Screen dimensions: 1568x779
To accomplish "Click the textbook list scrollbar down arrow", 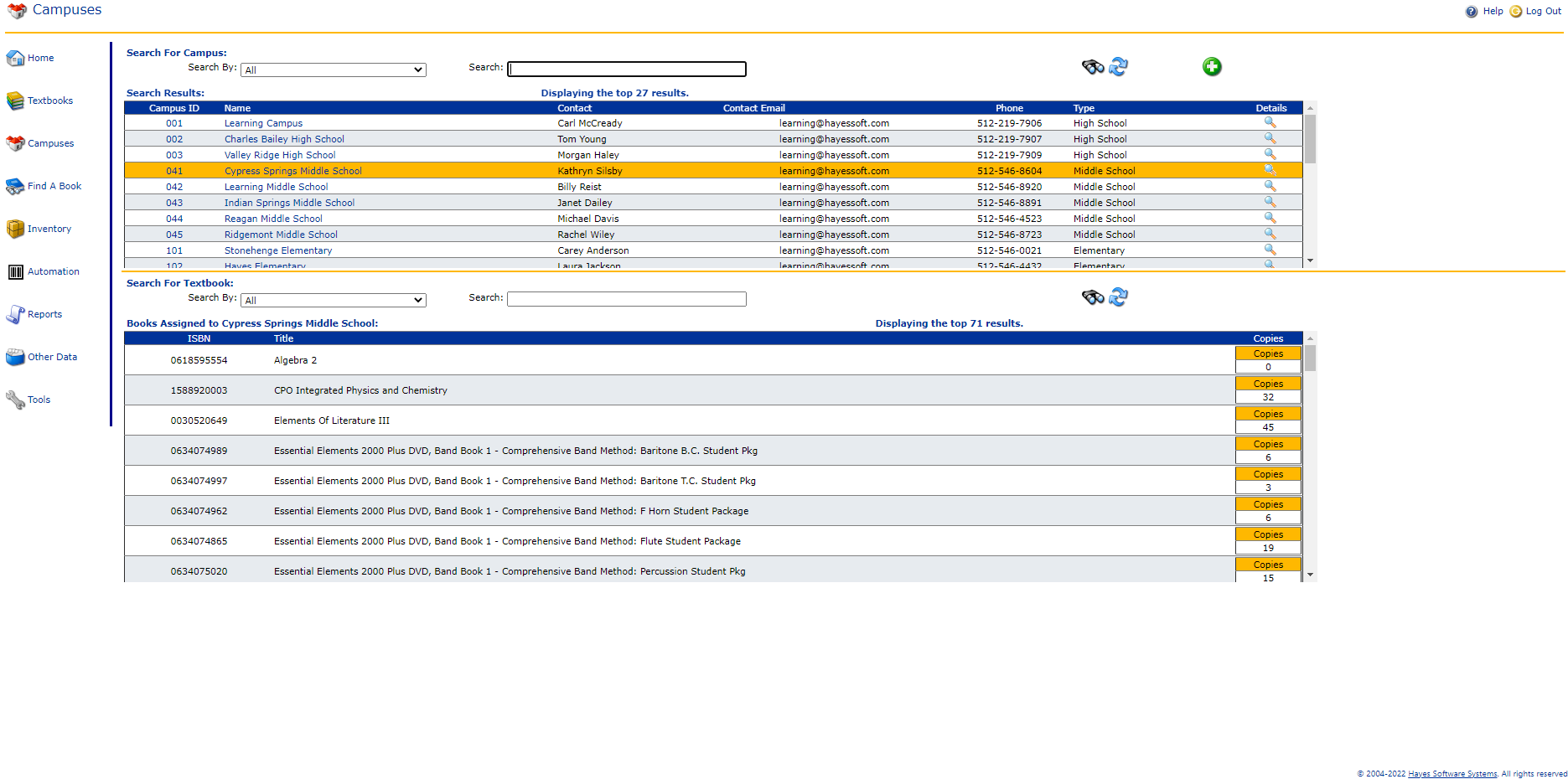I will [x=1310, y=575].
